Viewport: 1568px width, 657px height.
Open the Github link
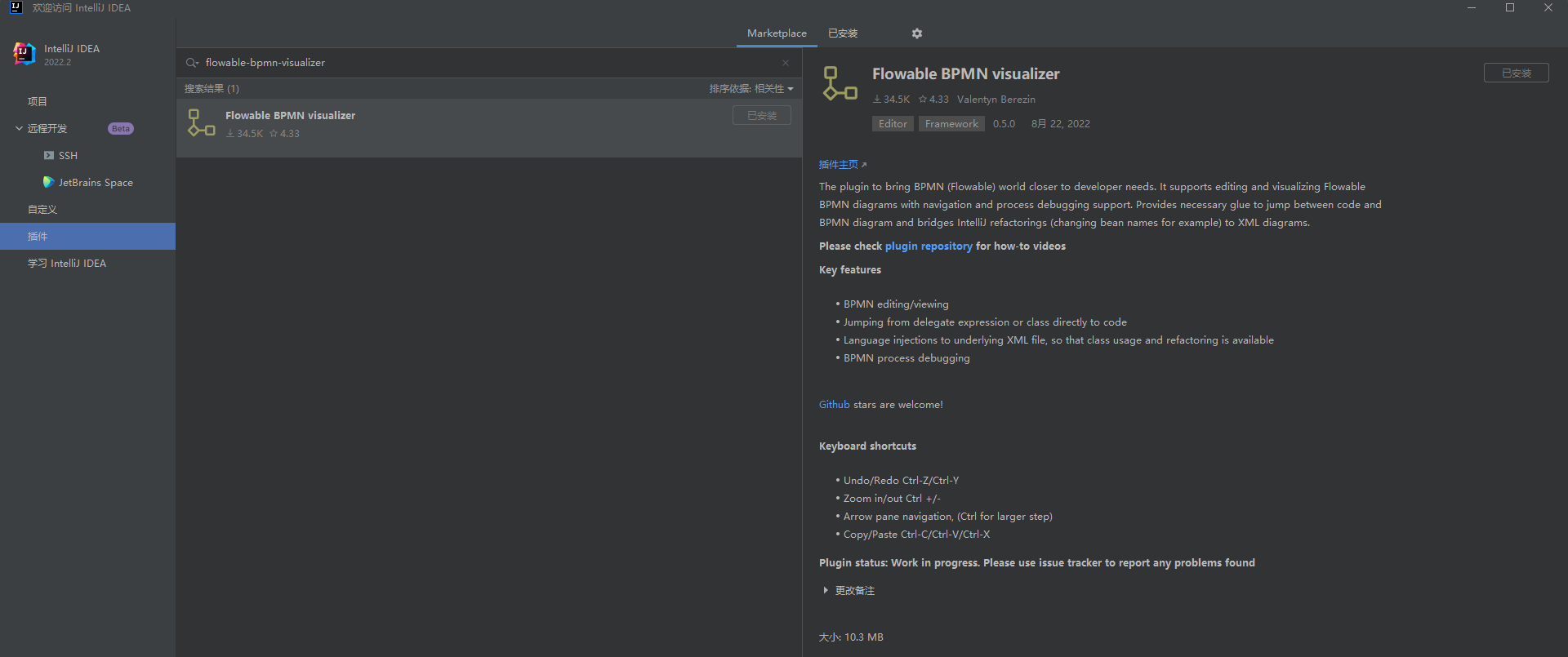[x=835, y=404]
